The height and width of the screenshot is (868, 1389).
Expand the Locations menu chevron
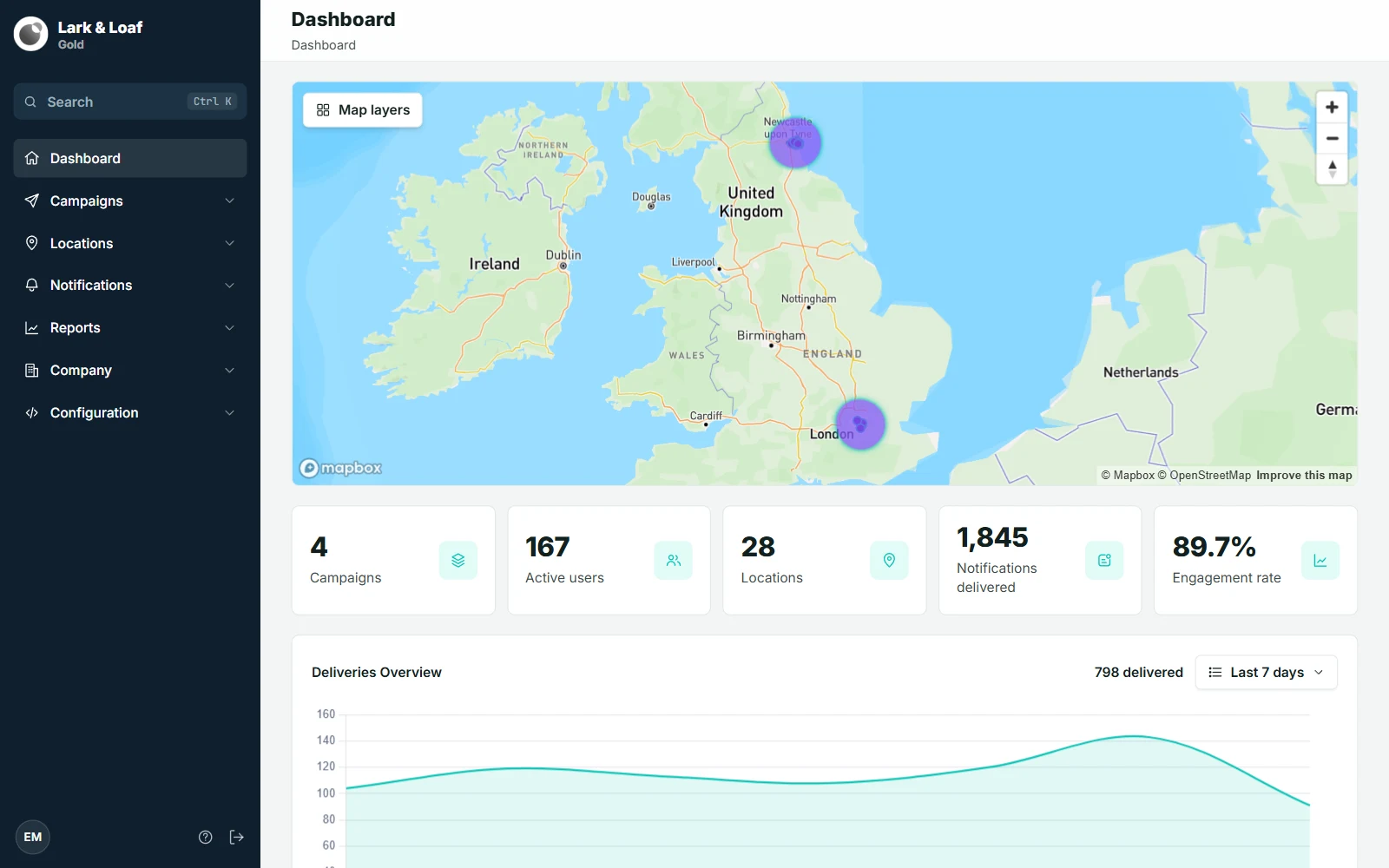coord(230,243)
